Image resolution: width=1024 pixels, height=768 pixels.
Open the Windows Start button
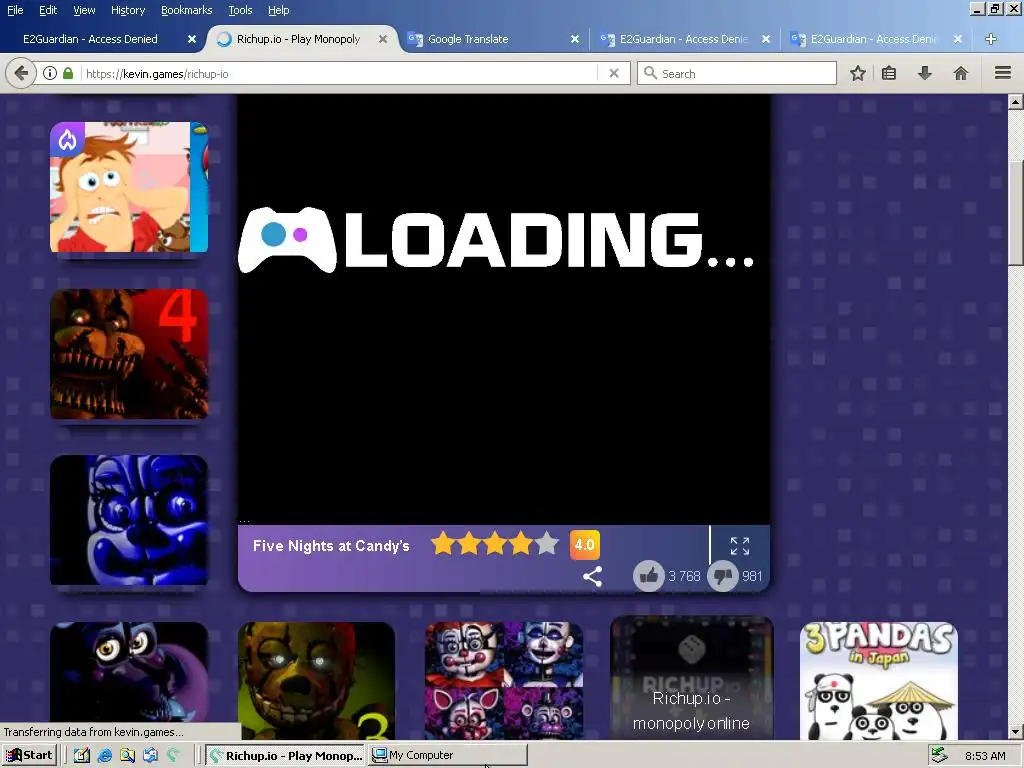(29, 756)
